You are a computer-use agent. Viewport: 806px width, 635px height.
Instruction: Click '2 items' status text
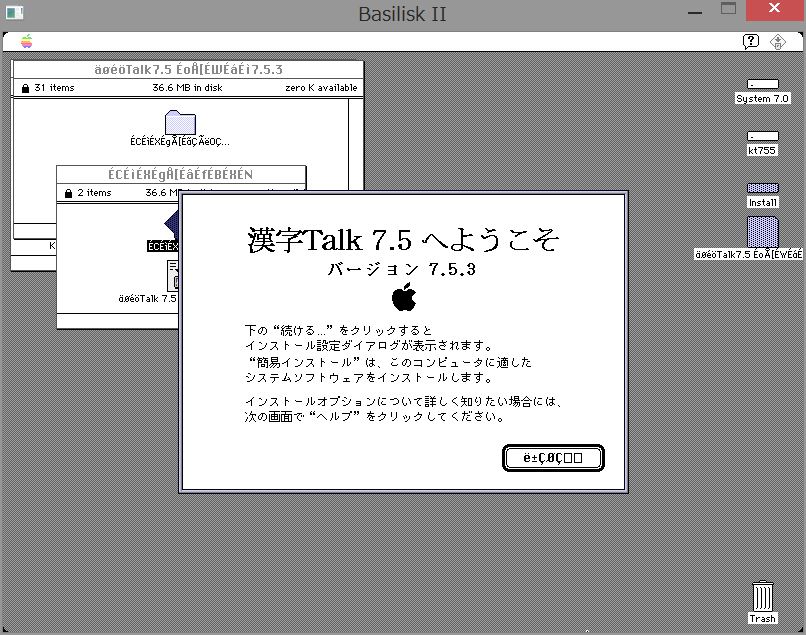point(95,192)
